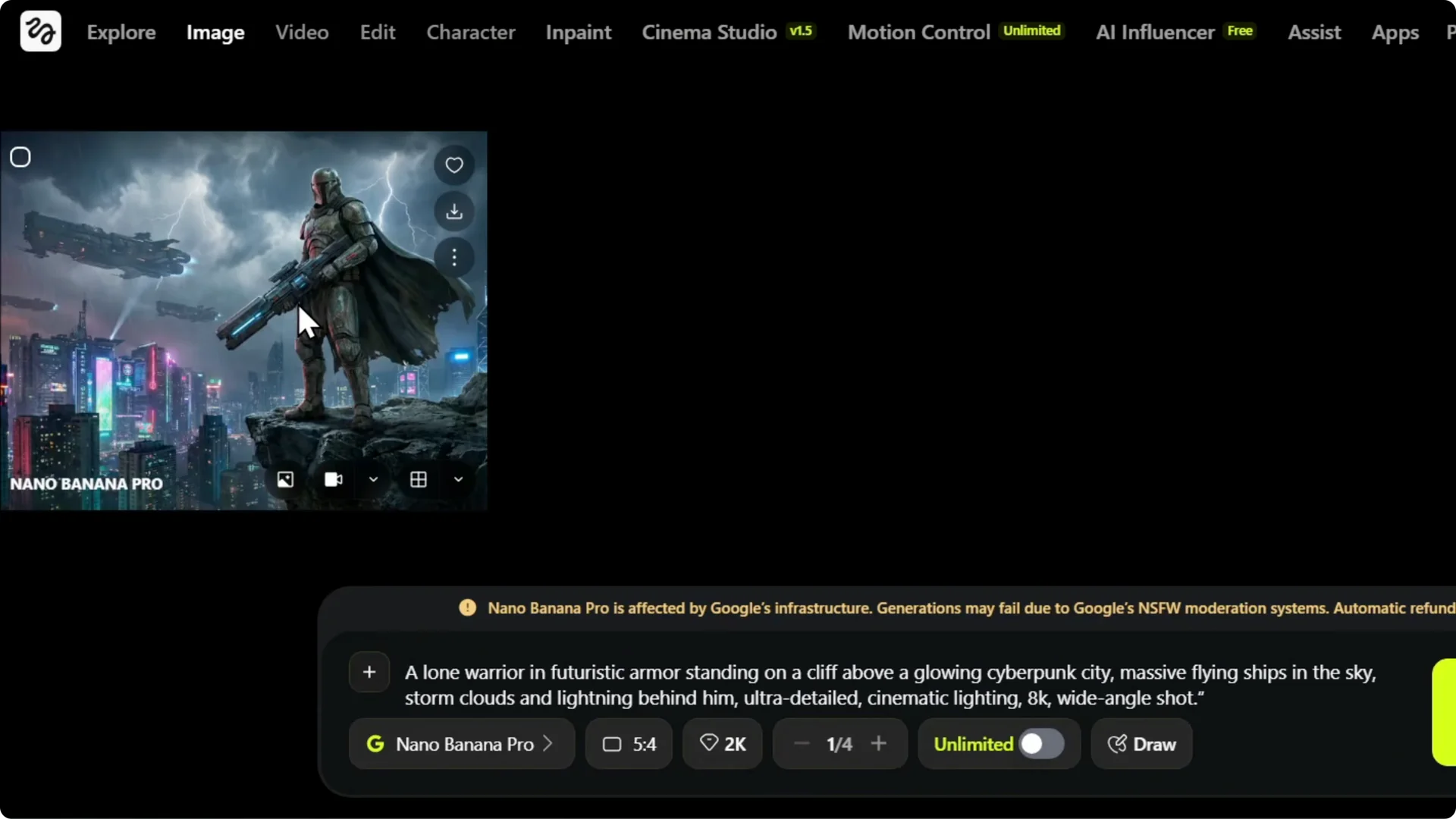Expand the dropdown next to the grid icon

457,479
